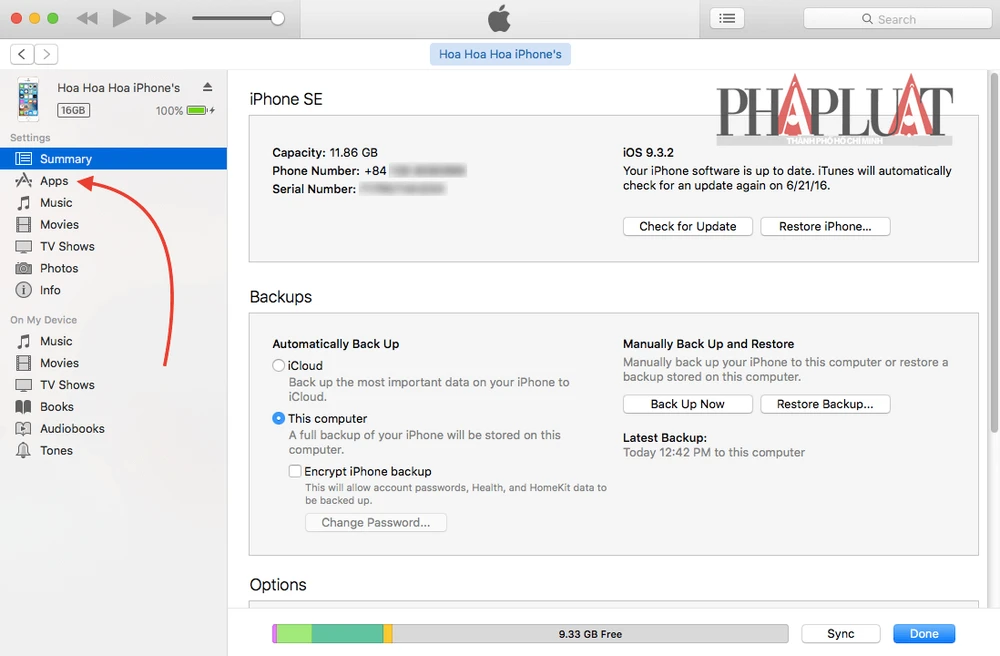The height and width of the screenshot is (656, 1000).
Task: Click the fast-forward (next track) icon
Action: coord(155,18)
